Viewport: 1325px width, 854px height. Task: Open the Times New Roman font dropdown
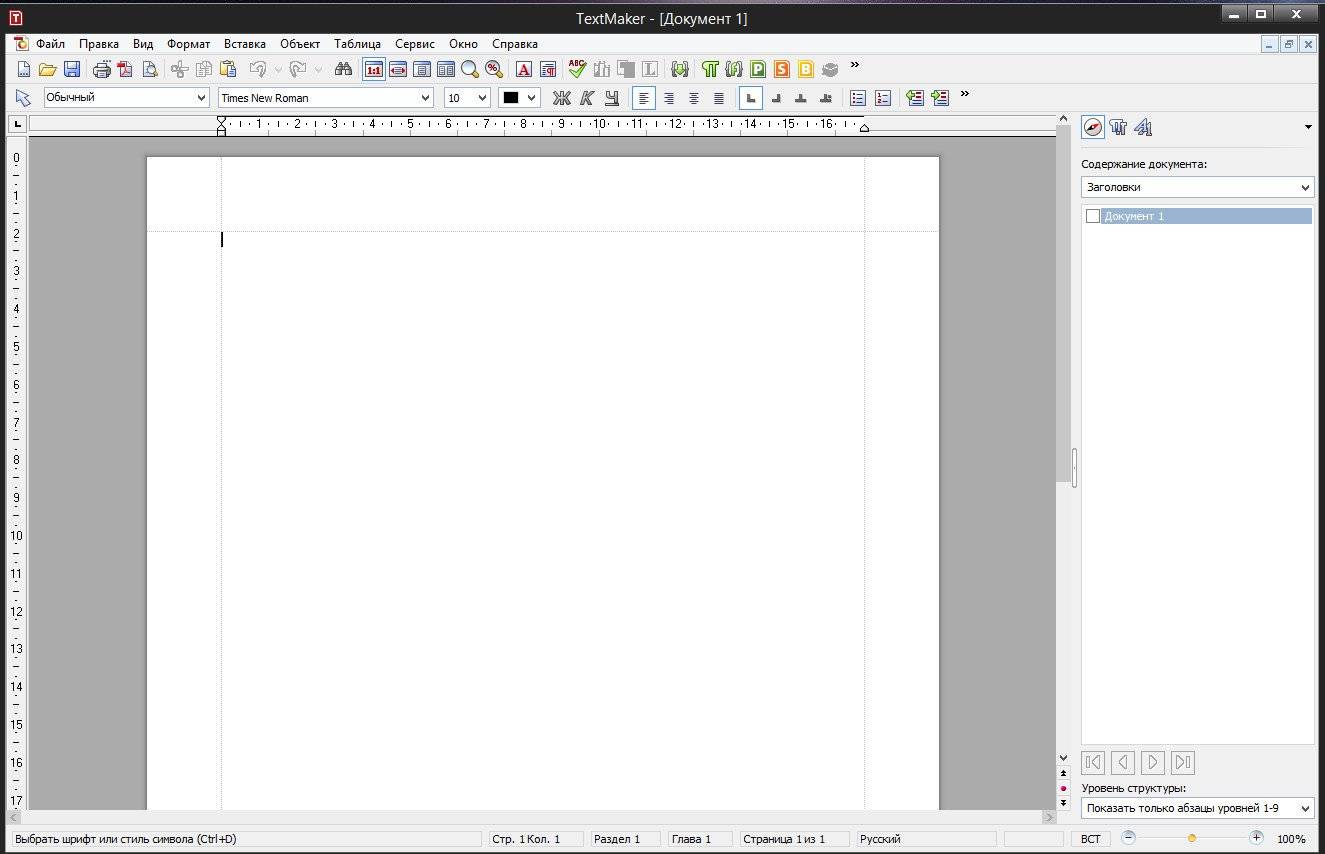tap(425, 98)
